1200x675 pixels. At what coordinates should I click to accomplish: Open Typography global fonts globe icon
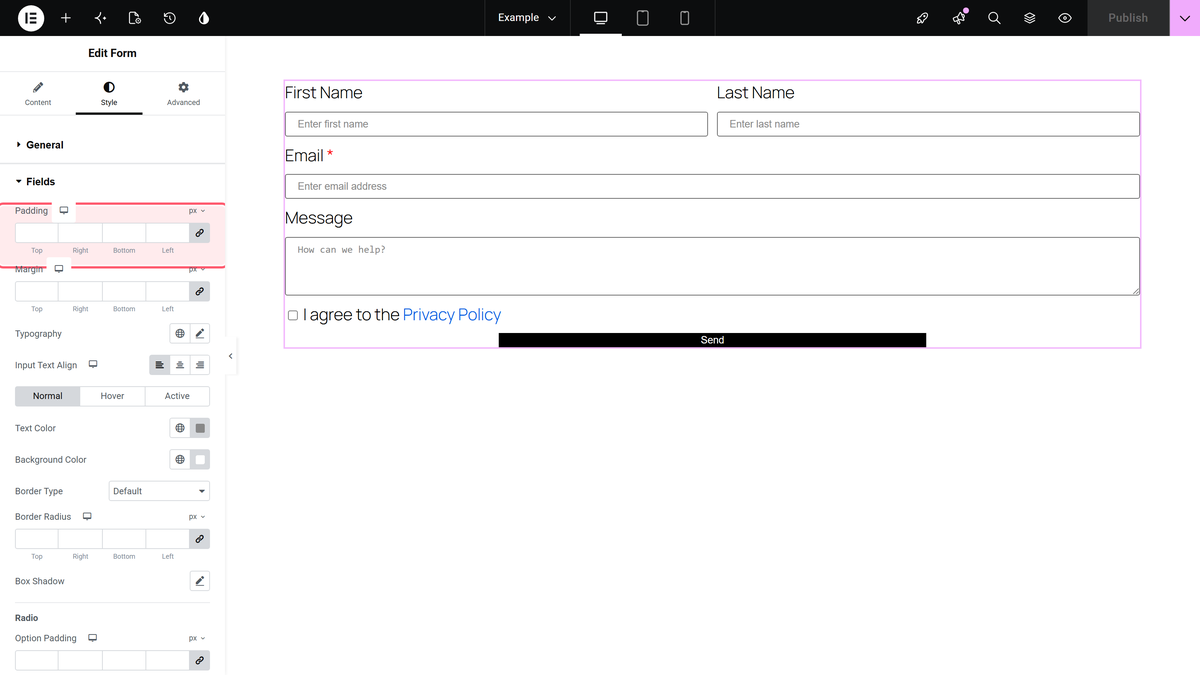click(x=180, y=334)
